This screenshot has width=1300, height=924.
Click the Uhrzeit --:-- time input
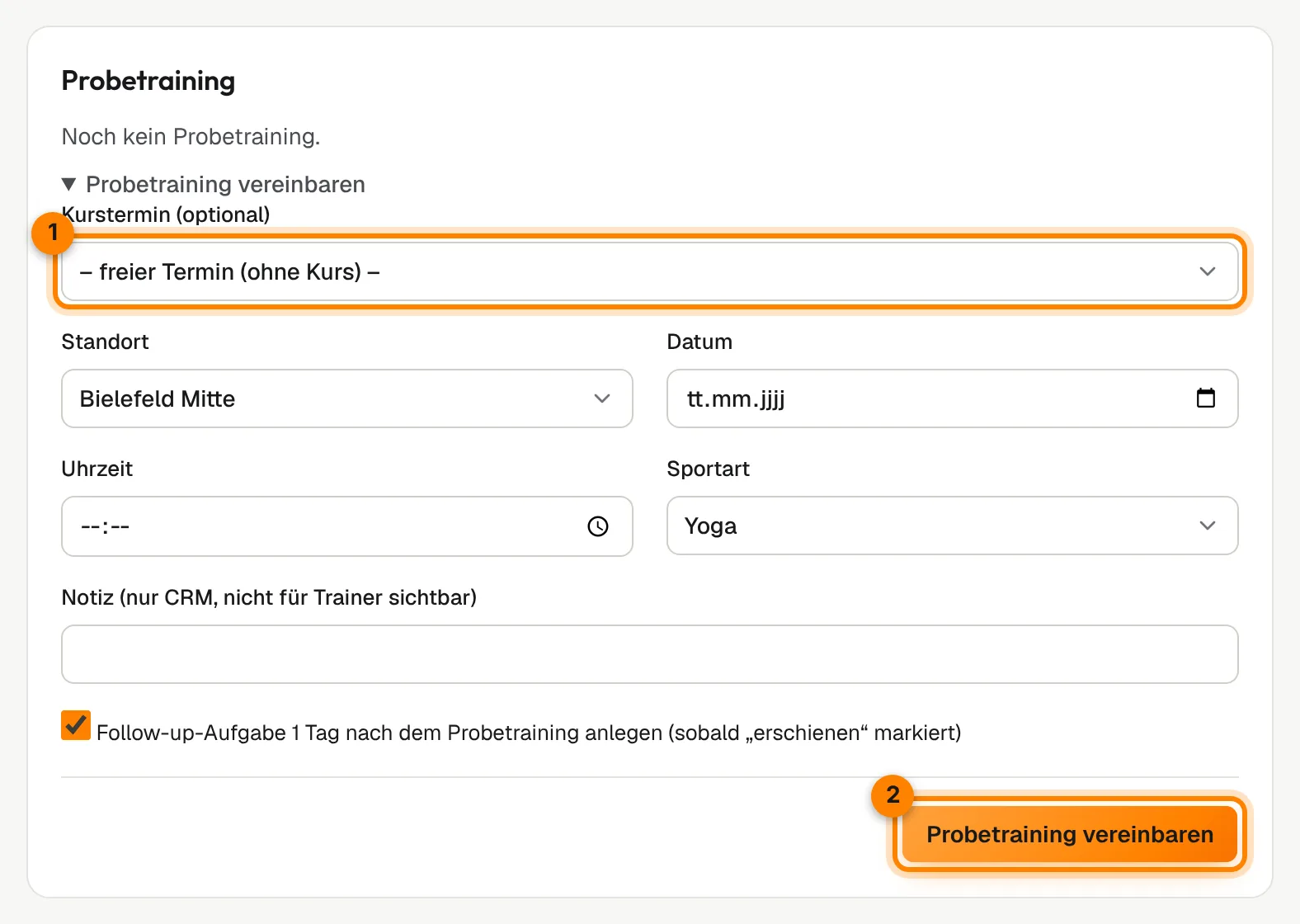347,526
